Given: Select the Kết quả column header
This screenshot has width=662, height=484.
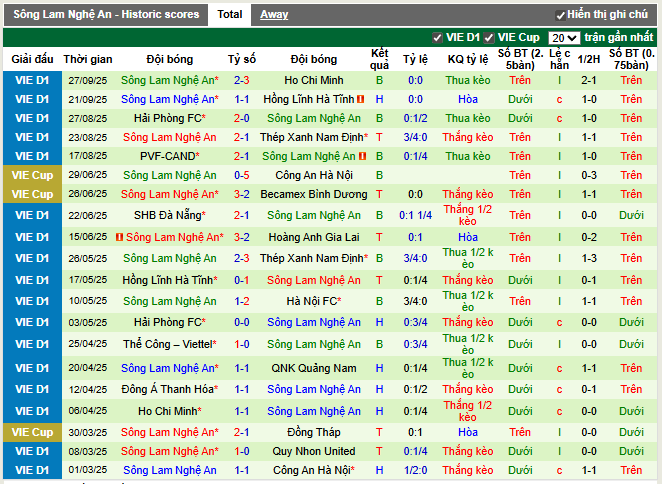Looking at the screenshot, I should pyautogui.click(x=379, y=59).
